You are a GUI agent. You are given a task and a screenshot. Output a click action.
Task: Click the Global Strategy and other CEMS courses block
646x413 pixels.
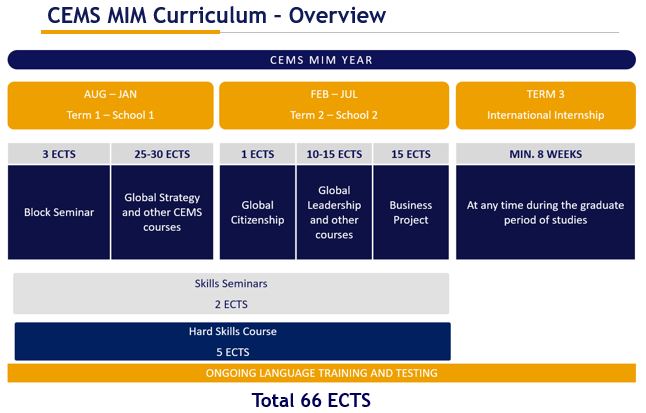pyautogui.click(x=162, y=212)
